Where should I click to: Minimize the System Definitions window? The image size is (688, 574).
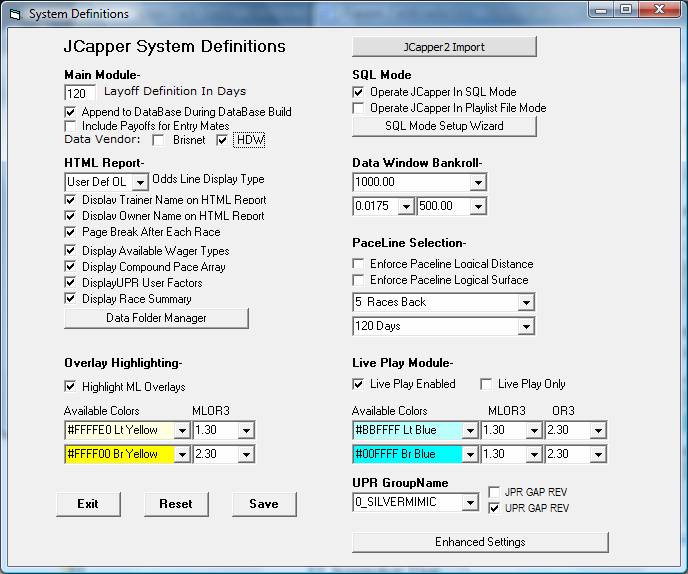click(601, 10)
